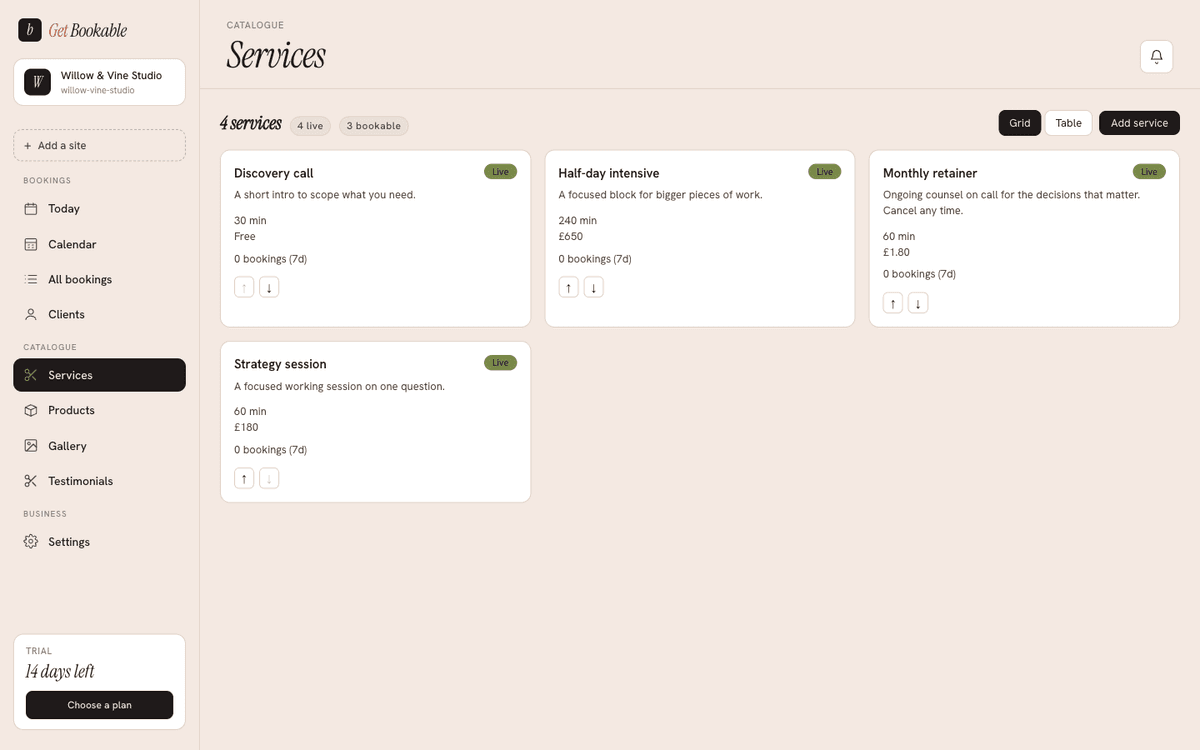The image size is (1200, 750).
Task: Click the Get Bookable logo icon
Action: (x=30, y=30)
